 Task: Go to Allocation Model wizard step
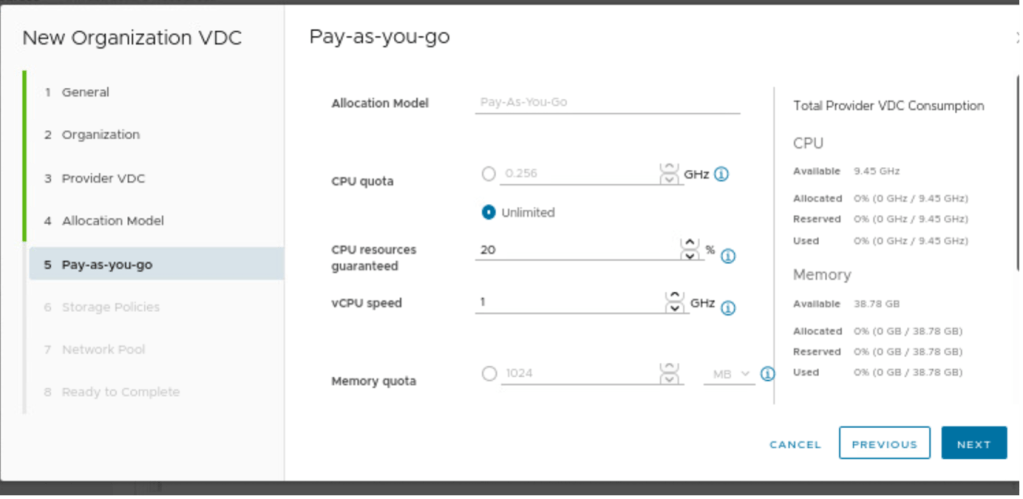(112, 221)
